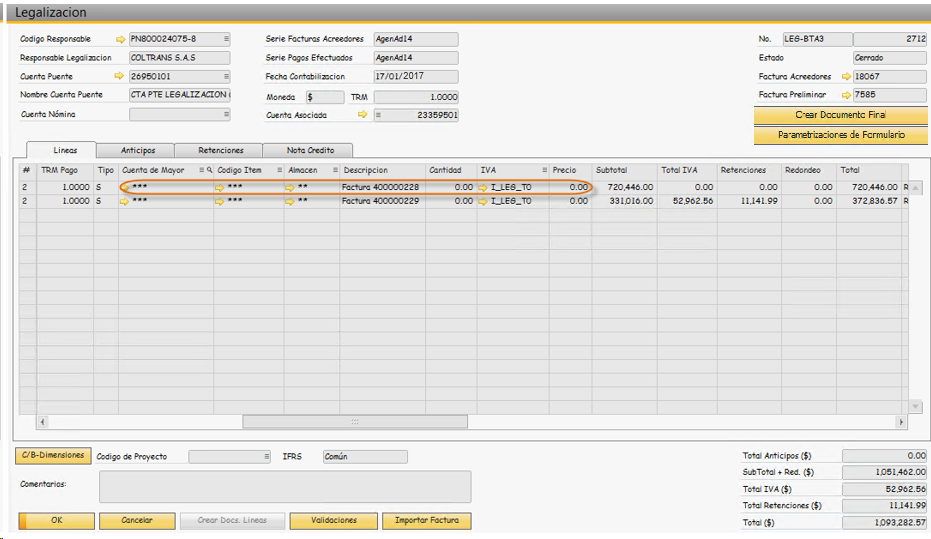This screenshot has height=539, width=931.
Task: Open the IFRS dropdown showing Común
Action: pyautogui.click(x=364, y=457)
